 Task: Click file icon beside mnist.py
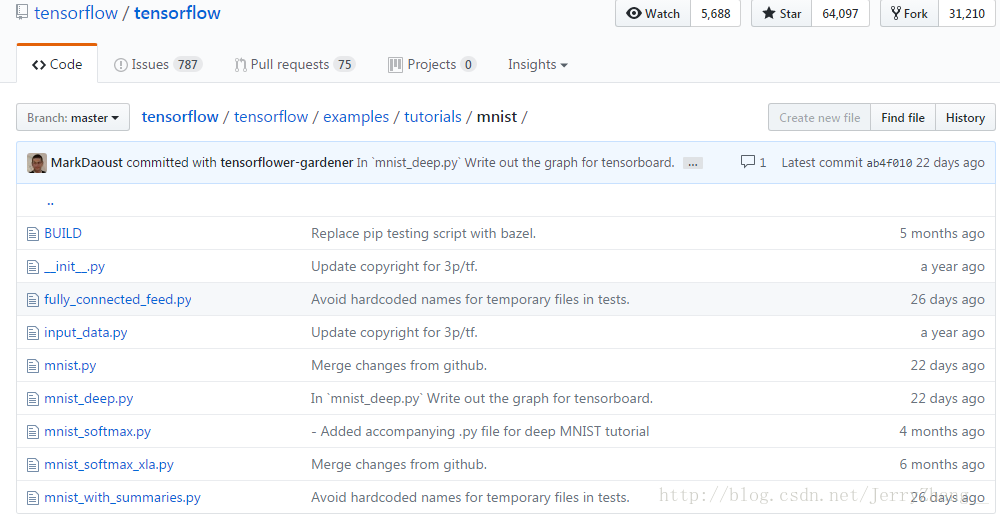(33, 366)
